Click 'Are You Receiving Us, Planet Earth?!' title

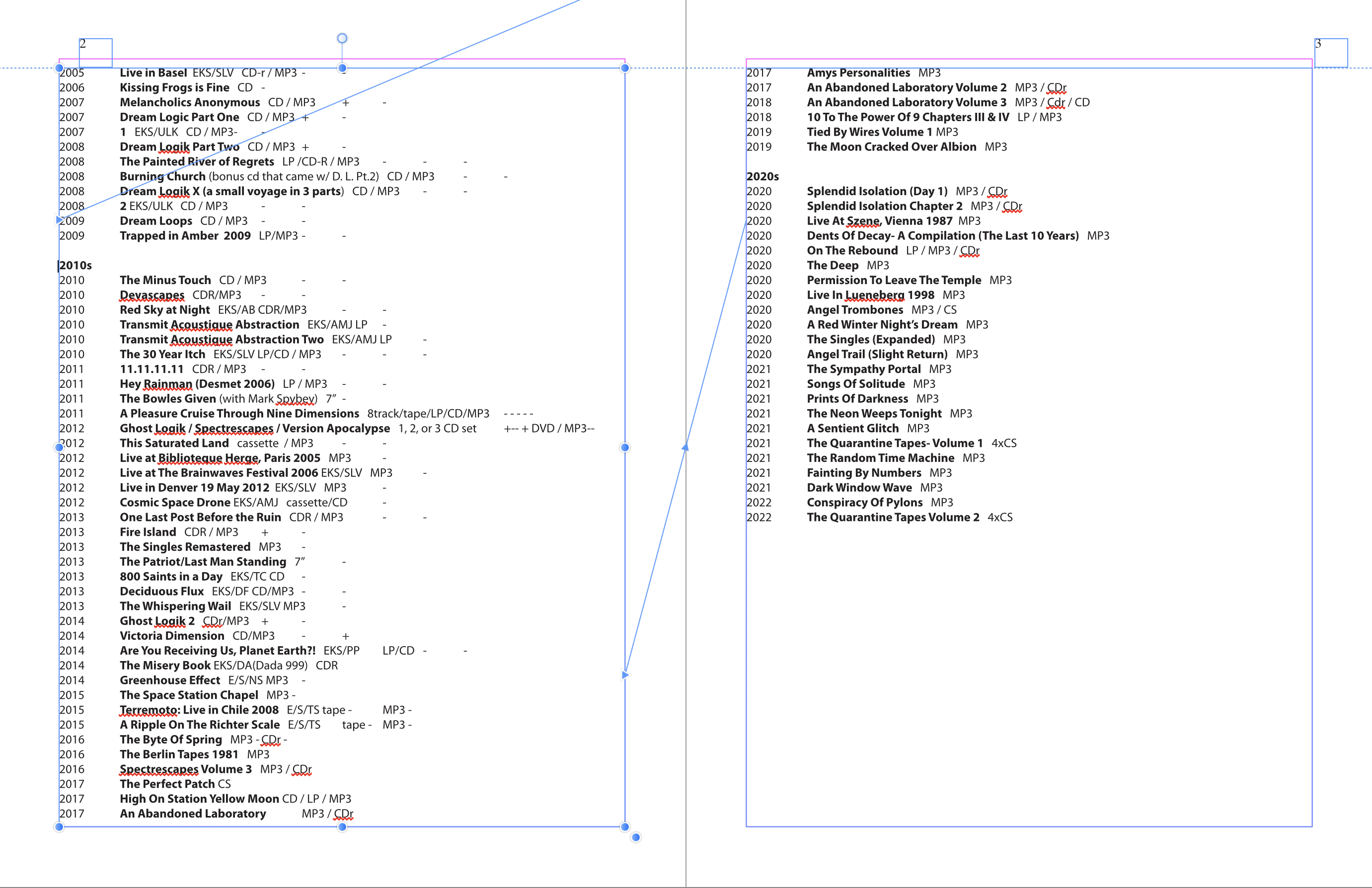218,651
